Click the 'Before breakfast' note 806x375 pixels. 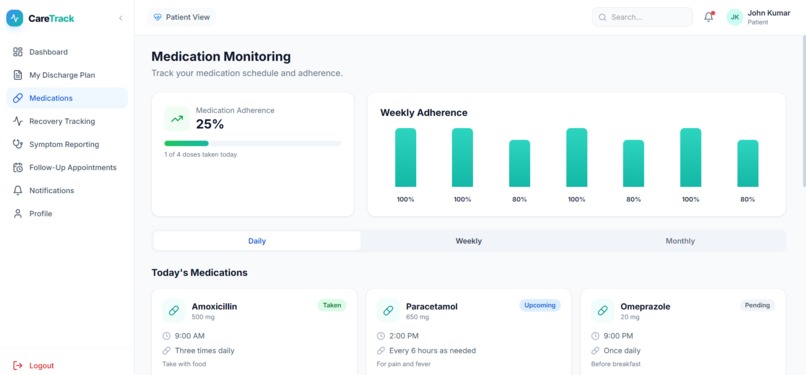click(x=616, y=364)
